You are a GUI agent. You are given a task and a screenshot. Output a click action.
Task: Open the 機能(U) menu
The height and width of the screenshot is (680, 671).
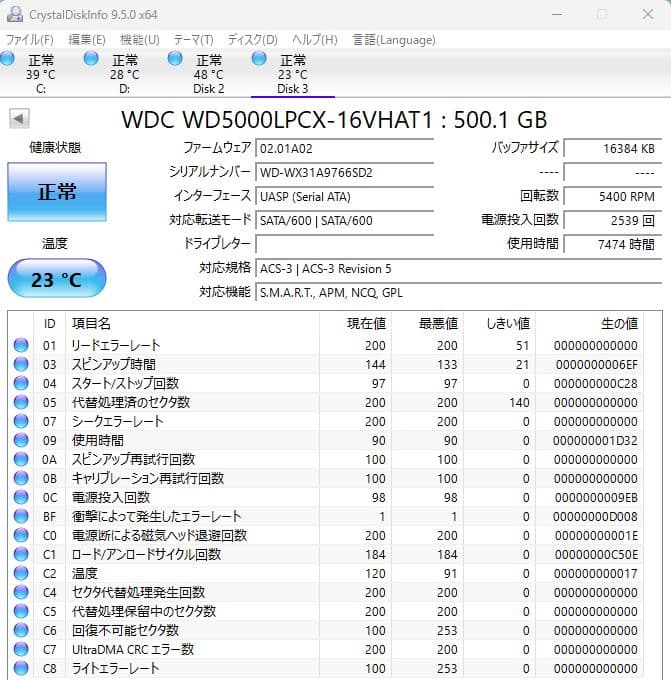(x=140, y=40)
